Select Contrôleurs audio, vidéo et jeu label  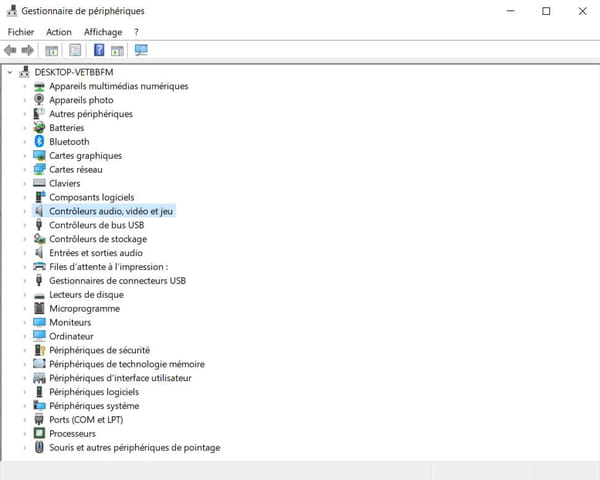111,211
